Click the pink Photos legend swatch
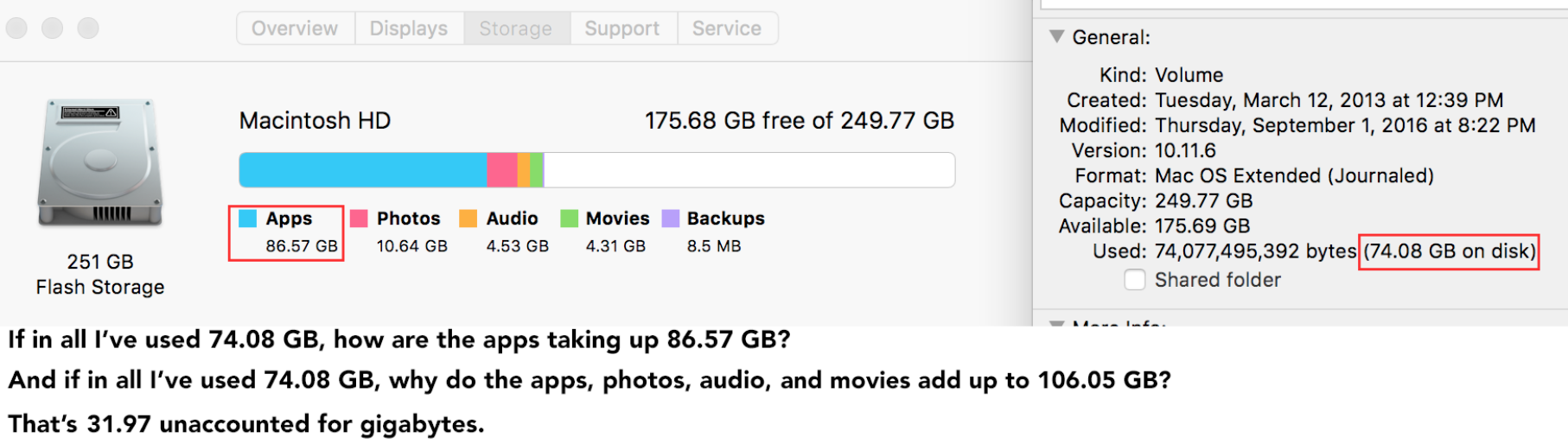The height and width of the screenshot is (444, 1568). [x=359, y=219]
